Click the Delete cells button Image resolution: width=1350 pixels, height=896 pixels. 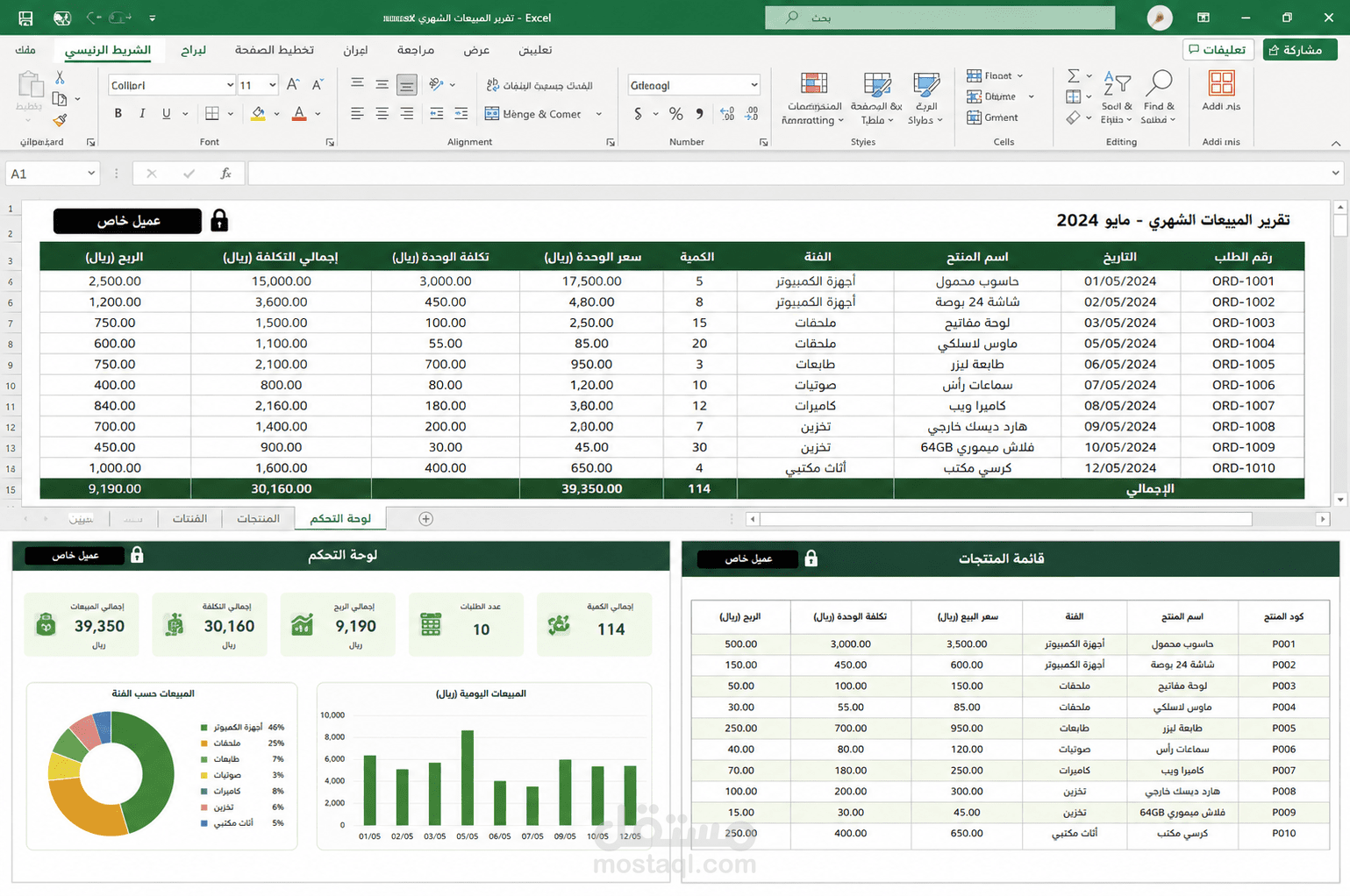click(1000, 96)
